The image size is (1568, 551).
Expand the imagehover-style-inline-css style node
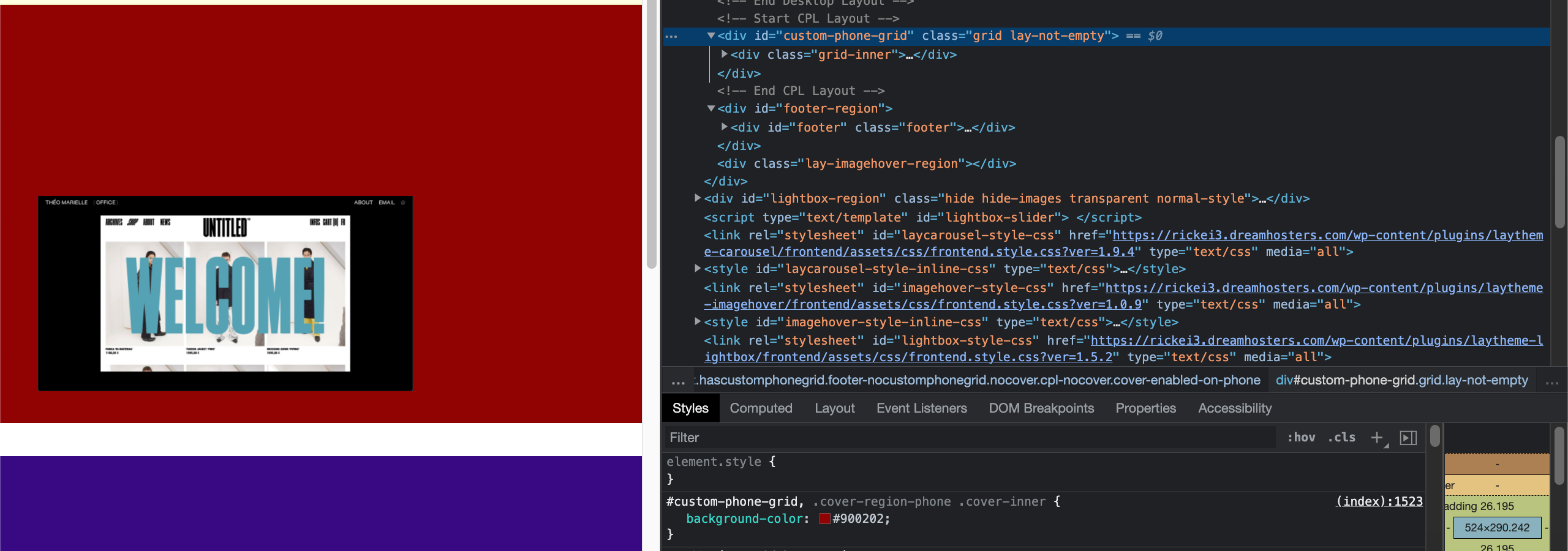point(698,321)
